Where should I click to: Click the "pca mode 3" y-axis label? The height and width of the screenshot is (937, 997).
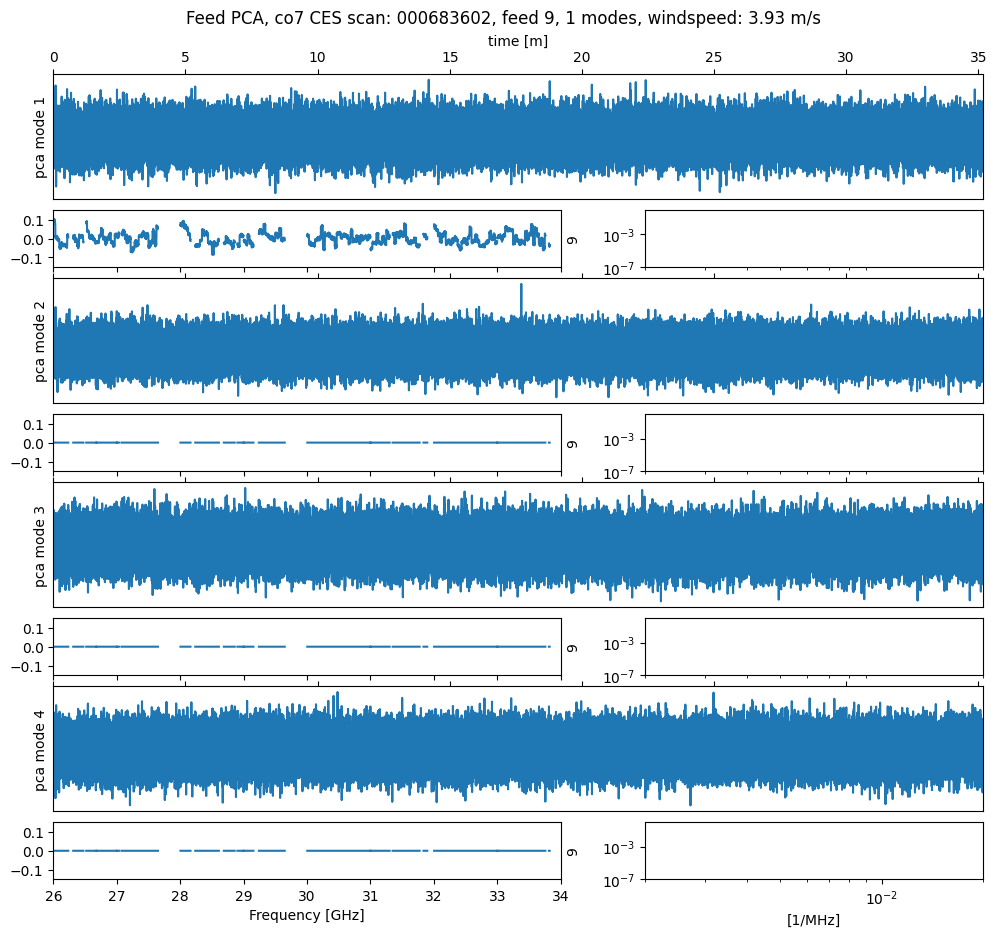[x=40, y=545]
